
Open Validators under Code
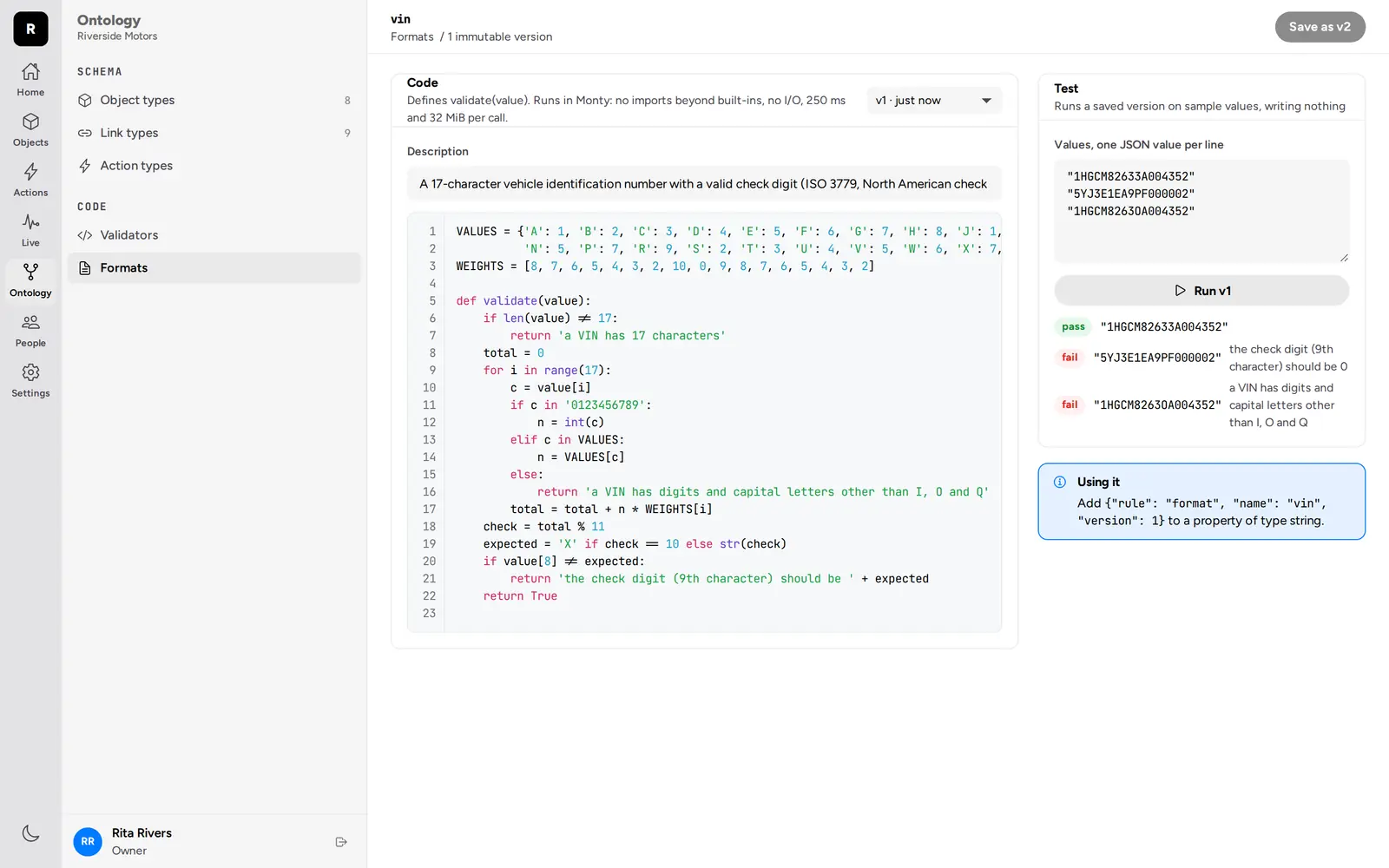214,235
